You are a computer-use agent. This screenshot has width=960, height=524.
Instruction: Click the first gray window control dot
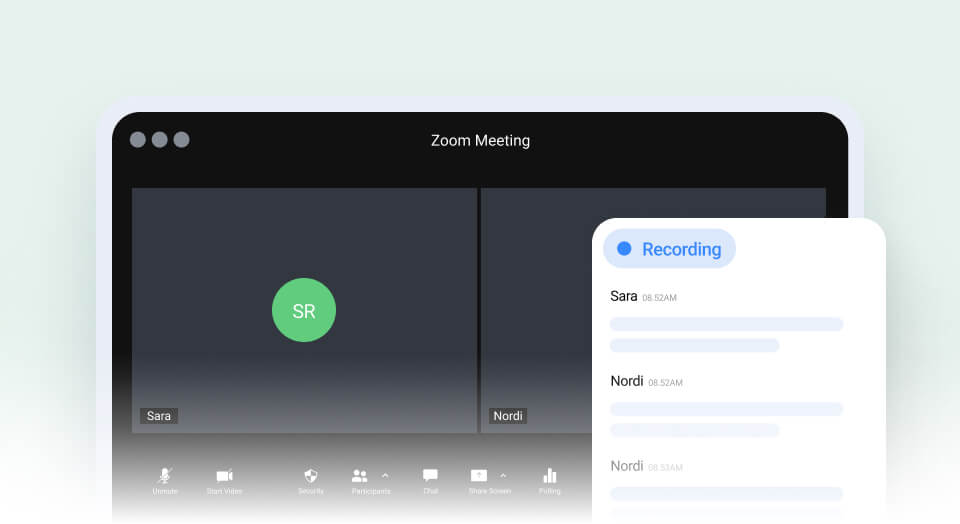(138, 140)
